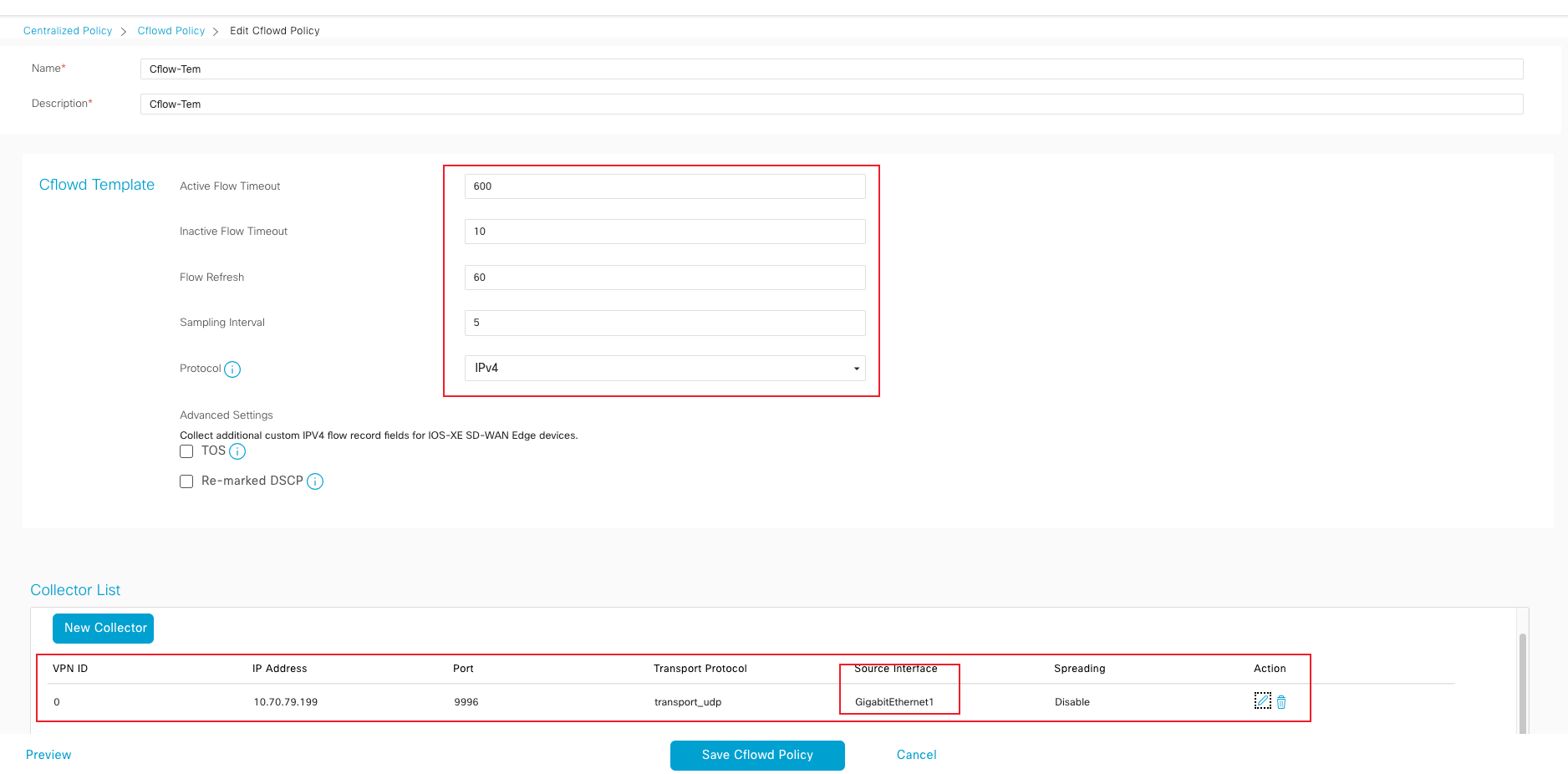Cancel editing the Cflowd policy

tap(916, 755)
